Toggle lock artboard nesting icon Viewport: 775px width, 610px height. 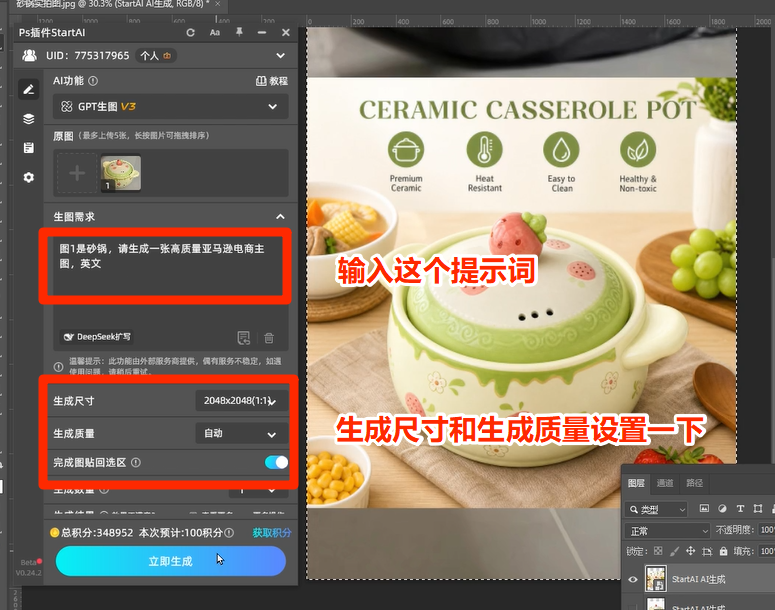click(x=707, y=552)
